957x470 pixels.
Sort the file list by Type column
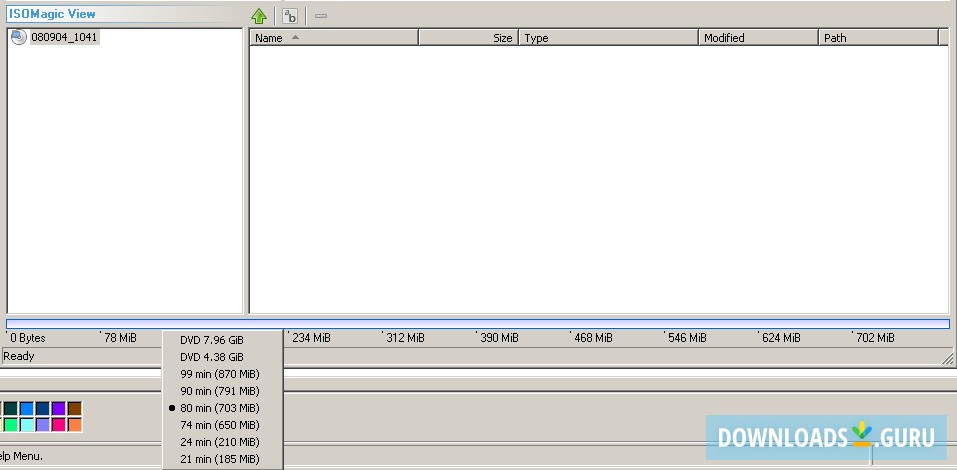pos(609,38)
